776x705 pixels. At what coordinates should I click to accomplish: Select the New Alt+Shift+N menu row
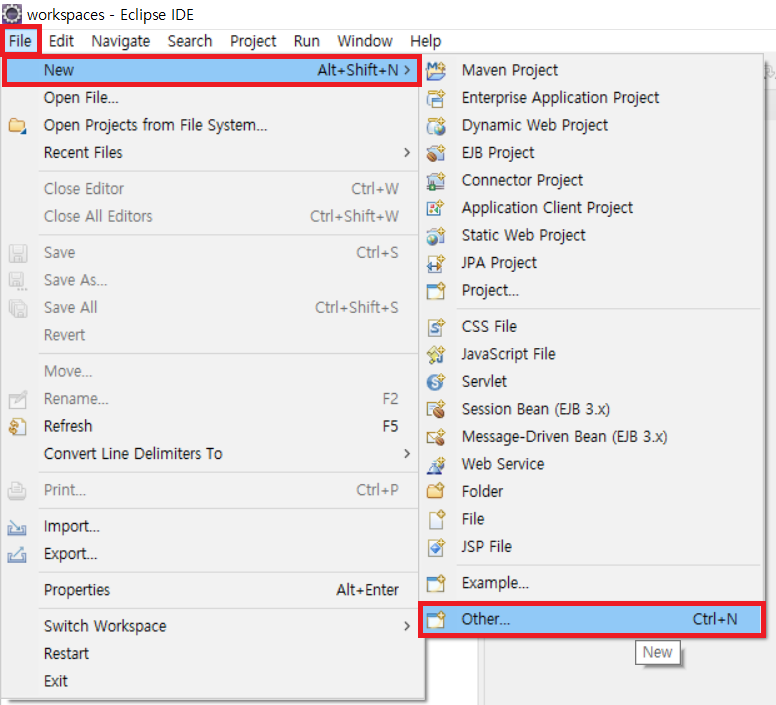tap(212, 70)
